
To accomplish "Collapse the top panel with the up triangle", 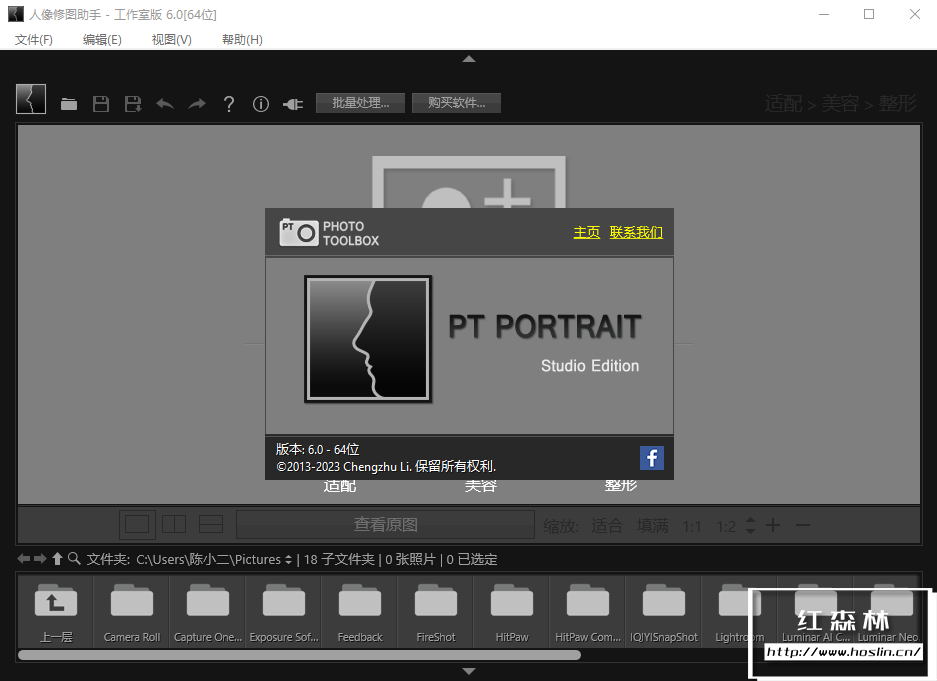I will tap(469, 59).
